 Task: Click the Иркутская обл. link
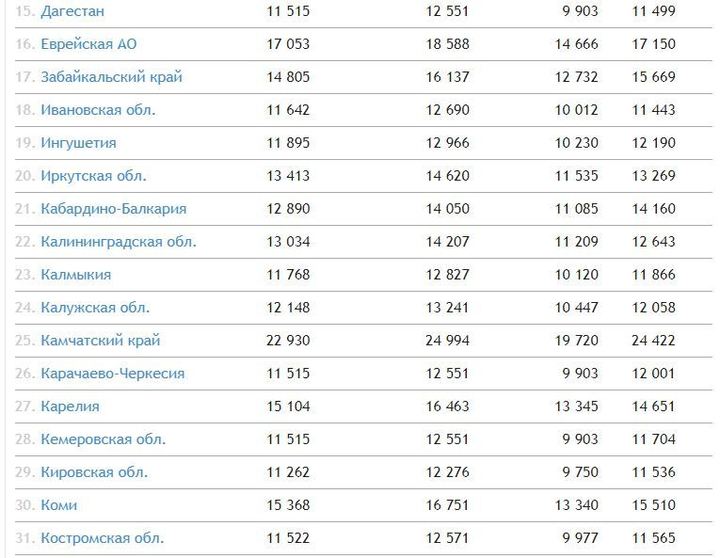click(x=94, y=176)
